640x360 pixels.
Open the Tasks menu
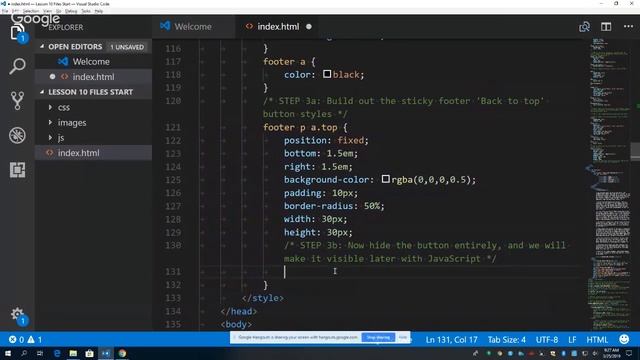[x=86, y=11]
